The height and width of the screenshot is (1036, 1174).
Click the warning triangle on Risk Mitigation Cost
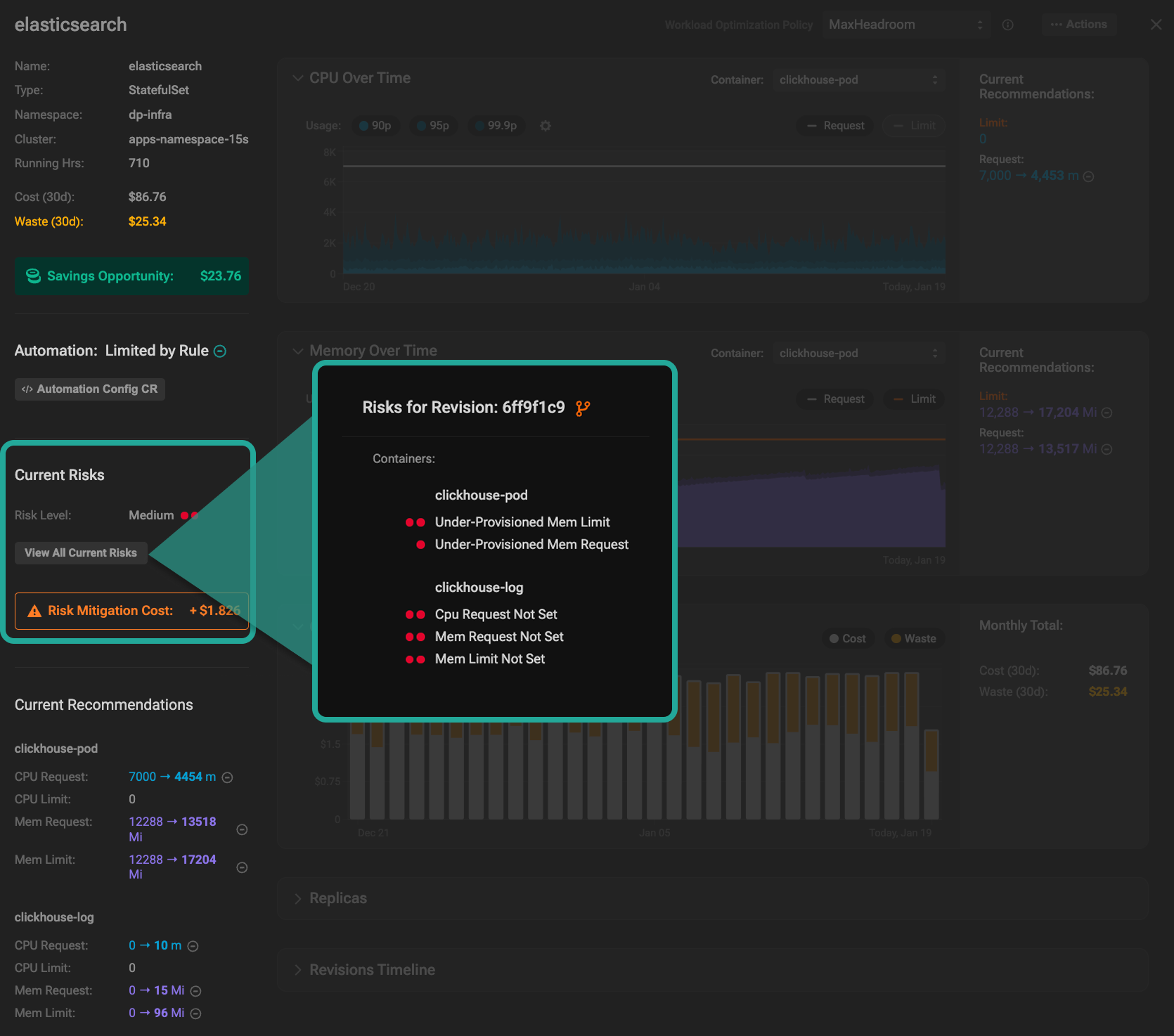34,611
